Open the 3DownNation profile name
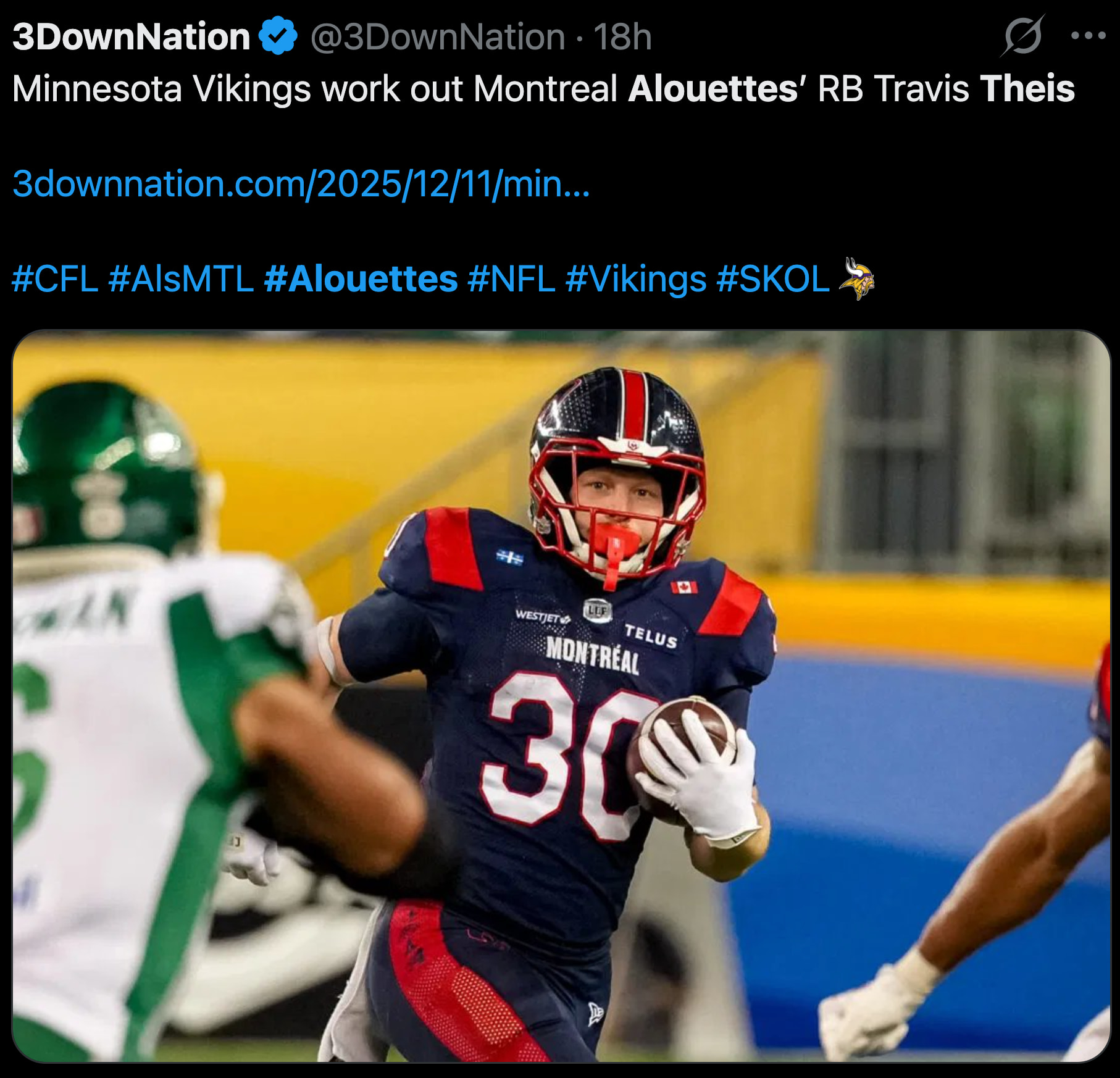Viewport: 1120px width, 1078px height. 131,36
